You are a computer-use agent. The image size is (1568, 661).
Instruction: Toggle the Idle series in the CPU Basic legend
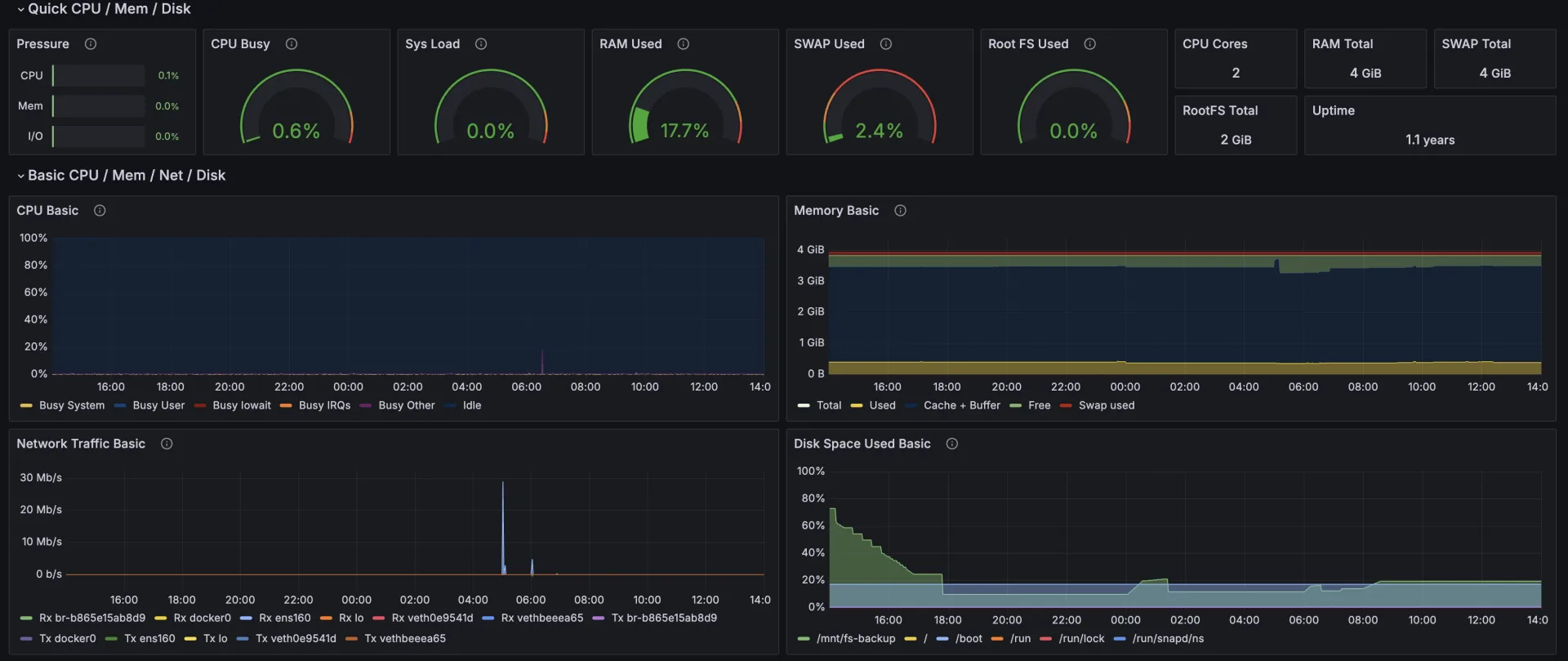coord(472,405)
